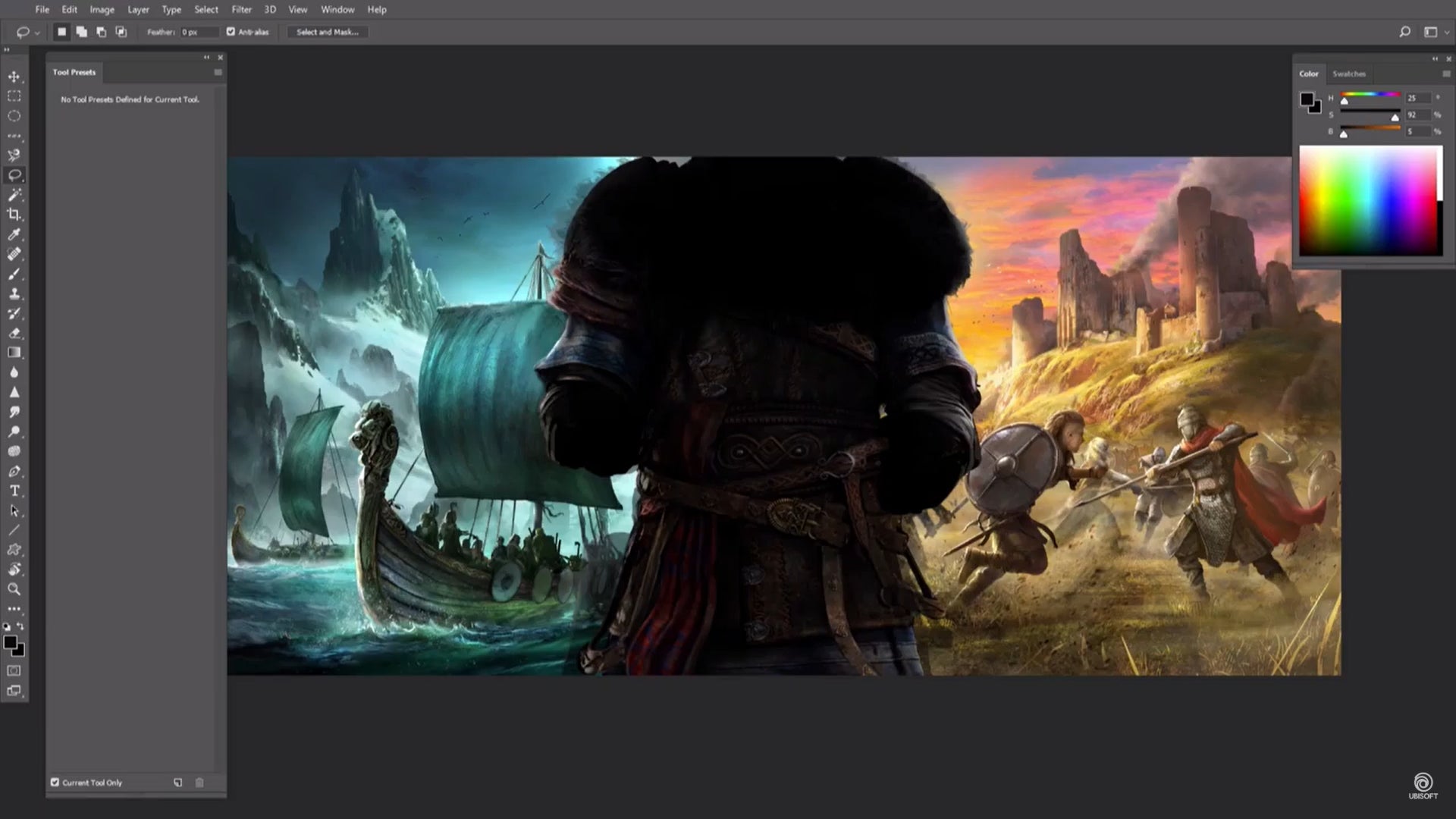Open Color panel options menu
Screen dimensions: 1456x819
click(1445, 74)
